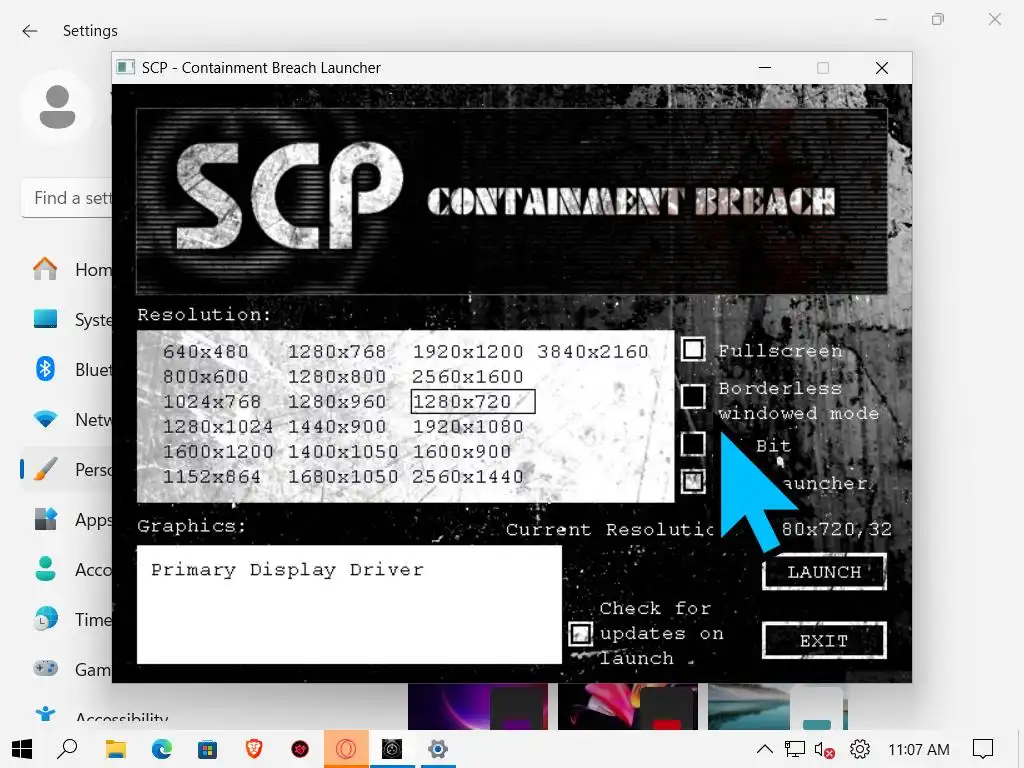Choose resolution 1152x864
Screen dimensions: 1024x768
212,477
